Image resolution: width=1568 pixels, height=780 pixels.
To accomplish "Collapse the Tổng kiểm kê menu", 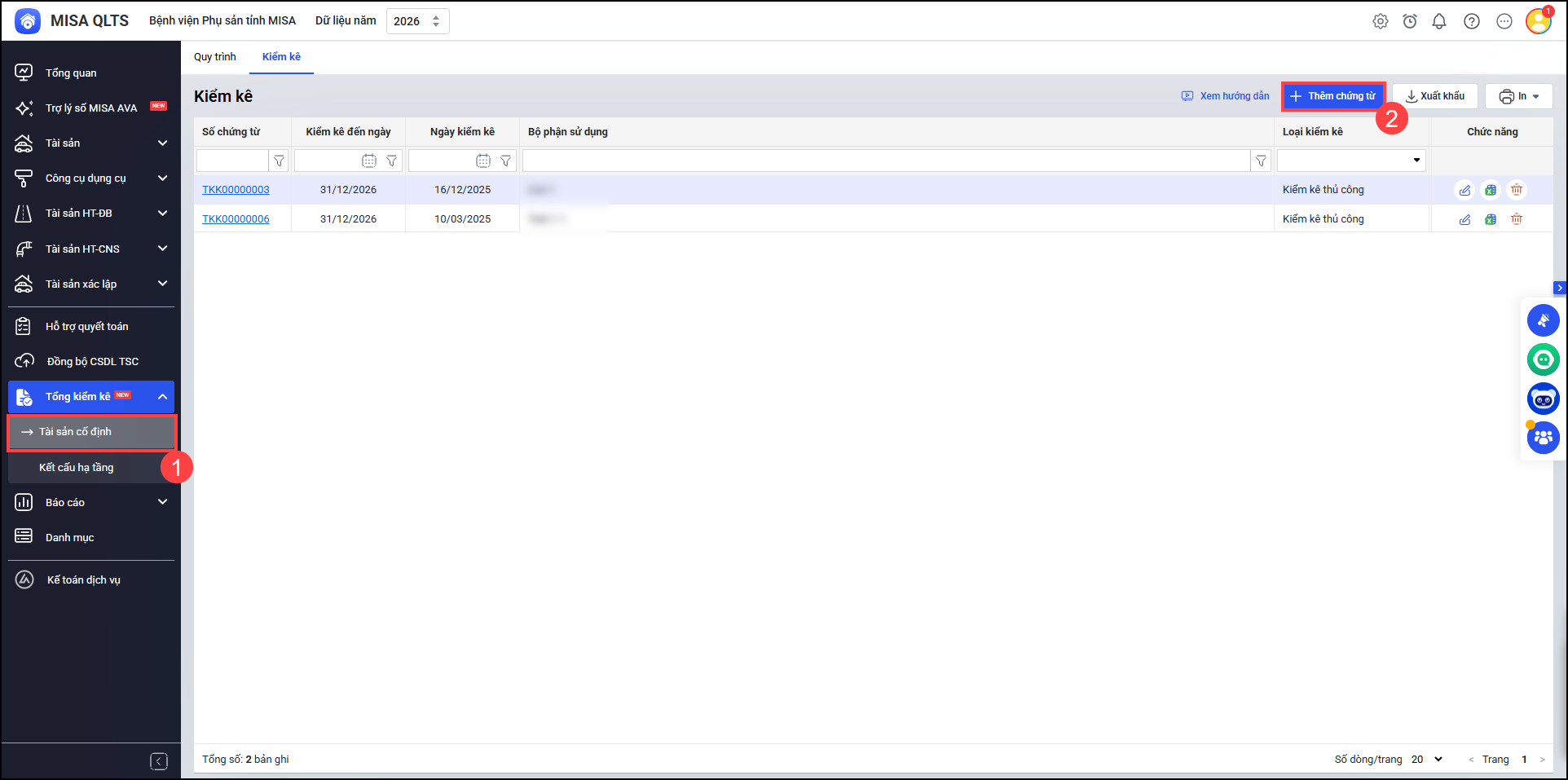I will 163,397.
